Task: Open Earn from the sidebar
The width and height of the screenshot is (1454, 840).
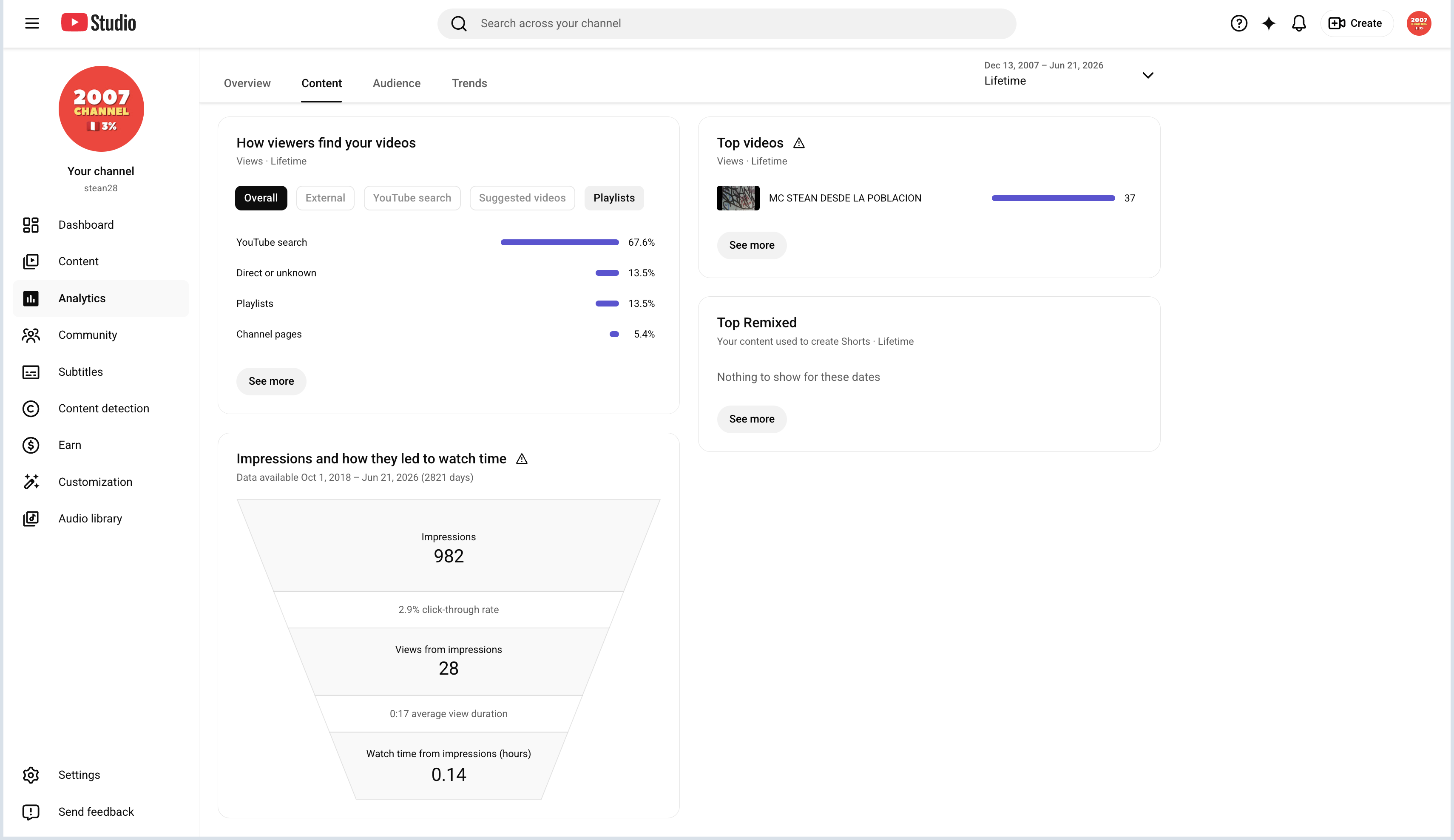Action: click(x=70, y=446)
